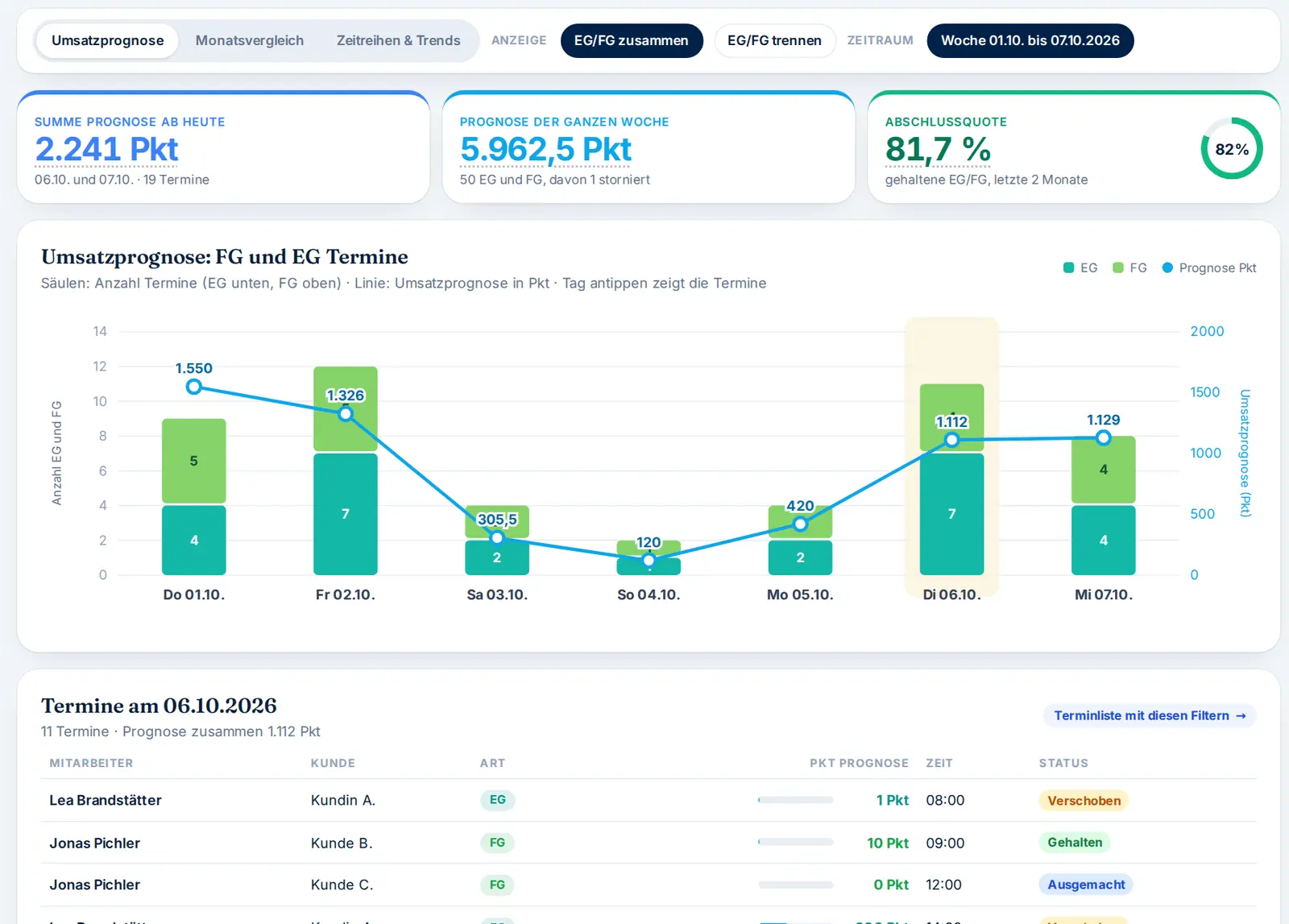The image size is (1289, 924).
Task: Click the Ausgemacht status badge
Action: point(1086,885)
